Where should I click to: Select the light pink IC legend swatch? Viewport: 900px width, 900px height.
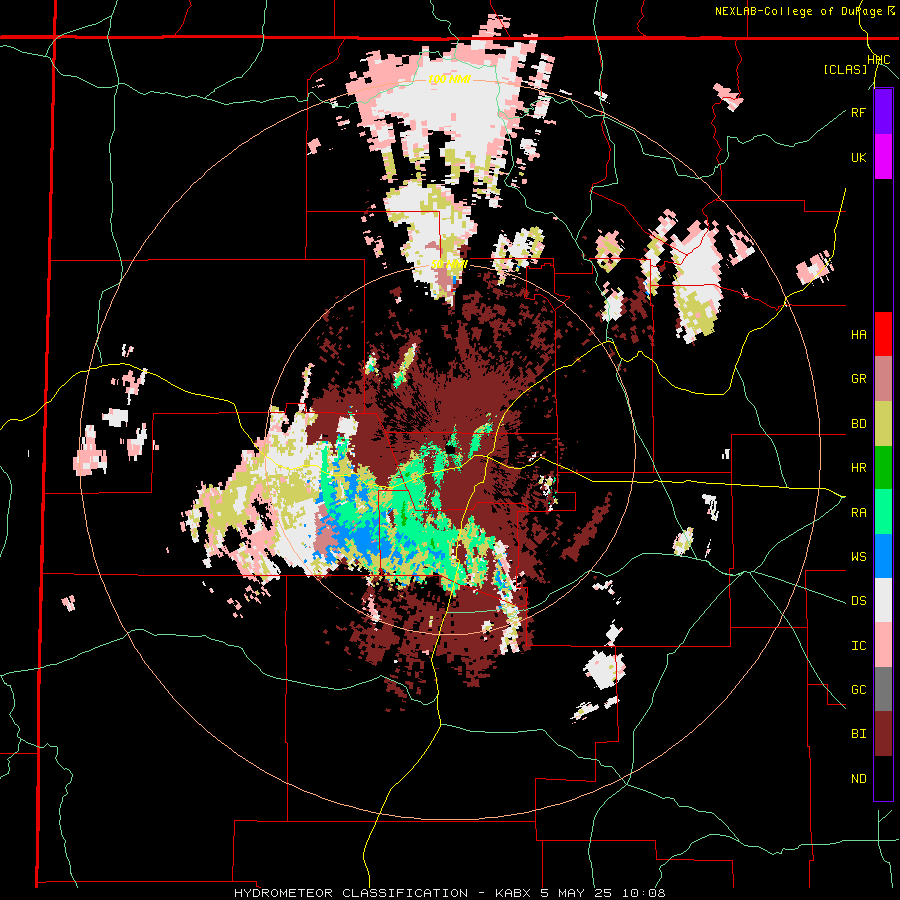tap(883, 645)
